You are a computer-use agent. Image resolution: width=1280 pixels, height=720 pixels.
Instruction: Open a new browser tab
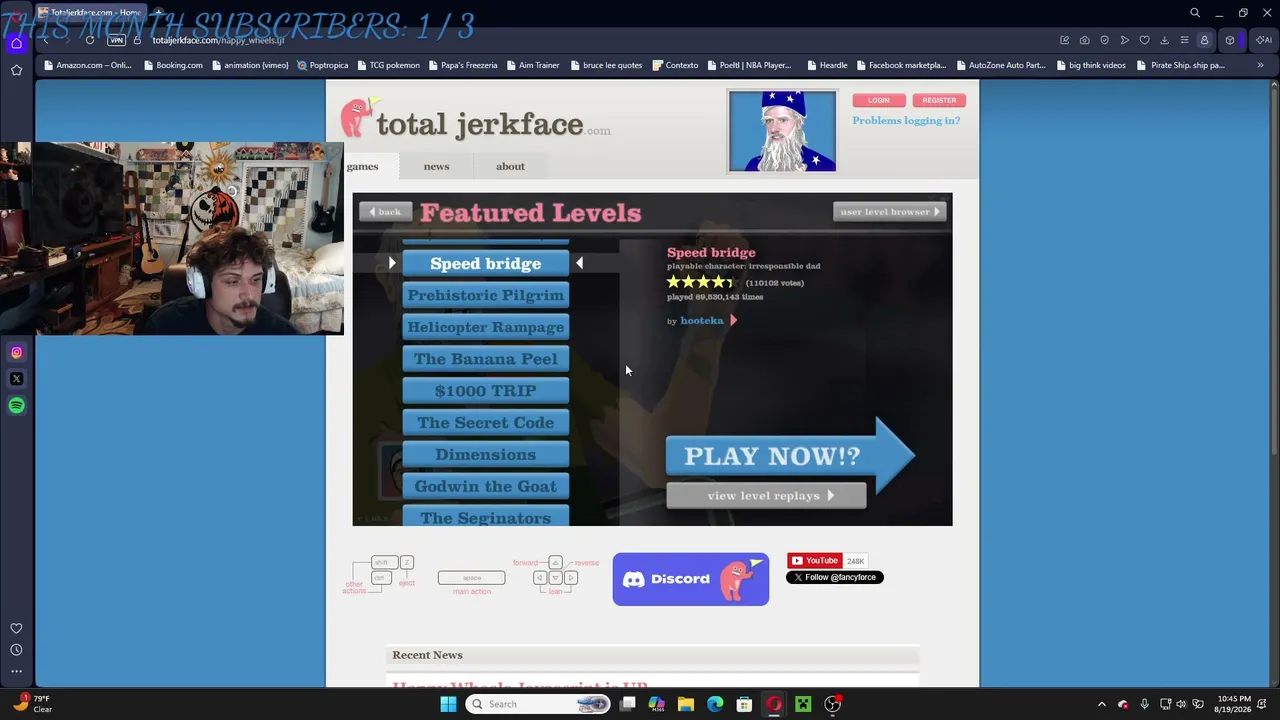pyautogui.click(x=158, y=13)
